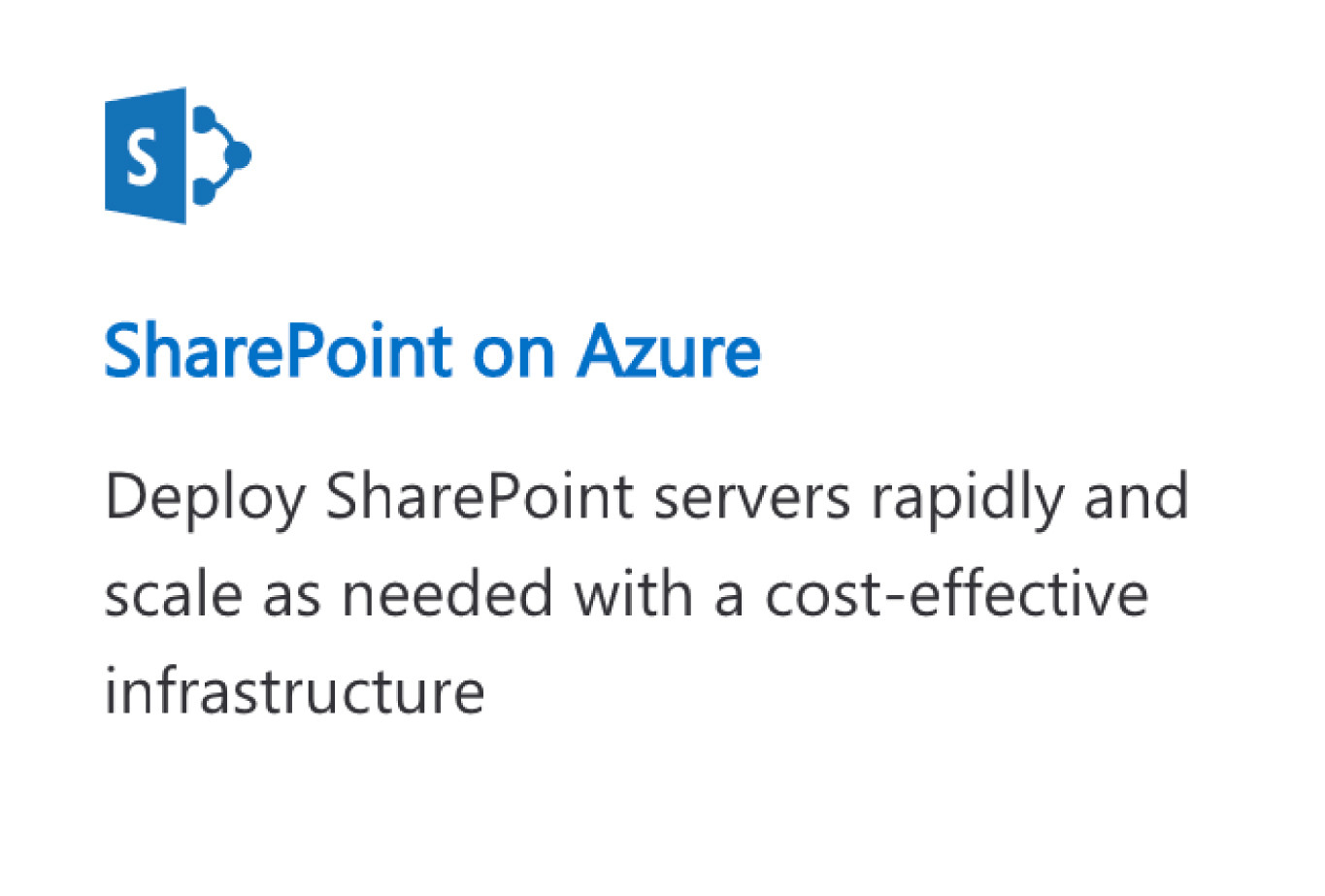Click the SharePoint logo icon
Screen dimensions: 1325x896
[x=179, y=155]
